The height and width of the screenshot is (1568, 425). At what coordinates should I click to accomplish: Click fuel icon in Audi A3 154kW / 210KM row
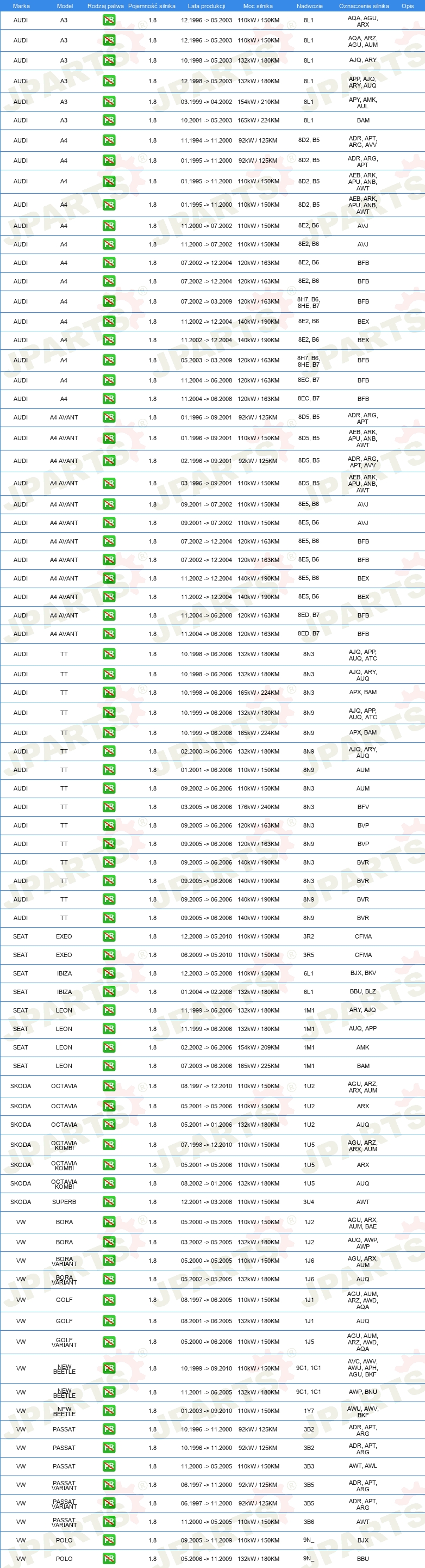109,102
